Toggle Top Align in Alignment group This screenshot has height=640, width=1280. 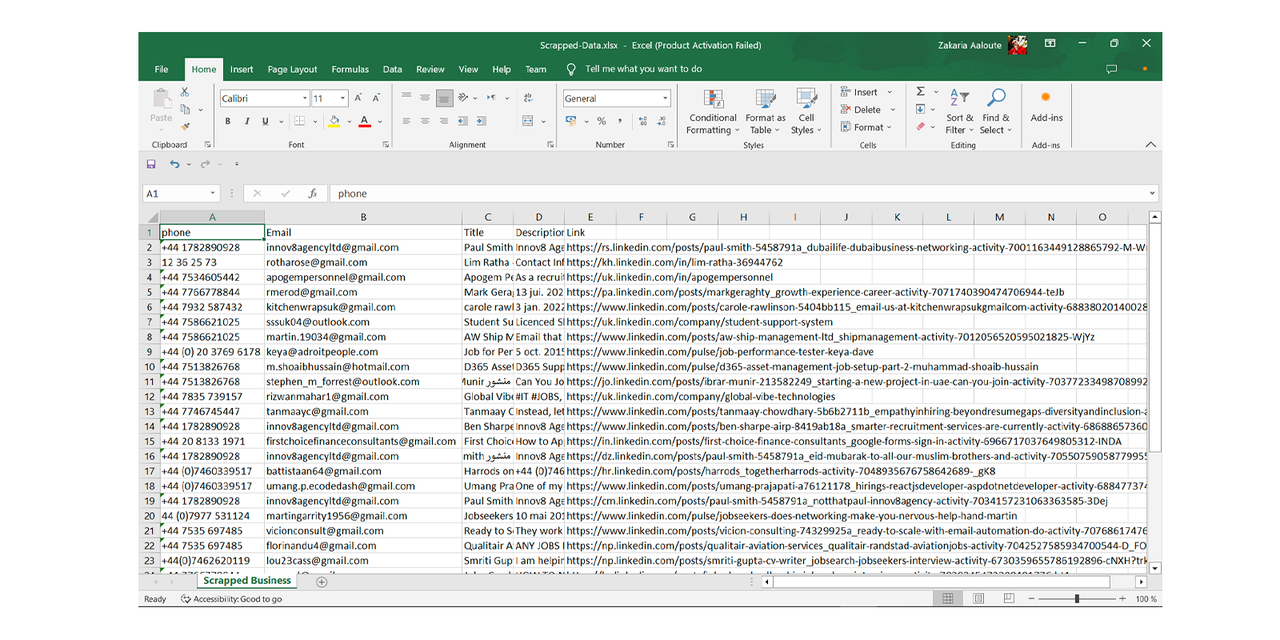[x=407, y=98]
